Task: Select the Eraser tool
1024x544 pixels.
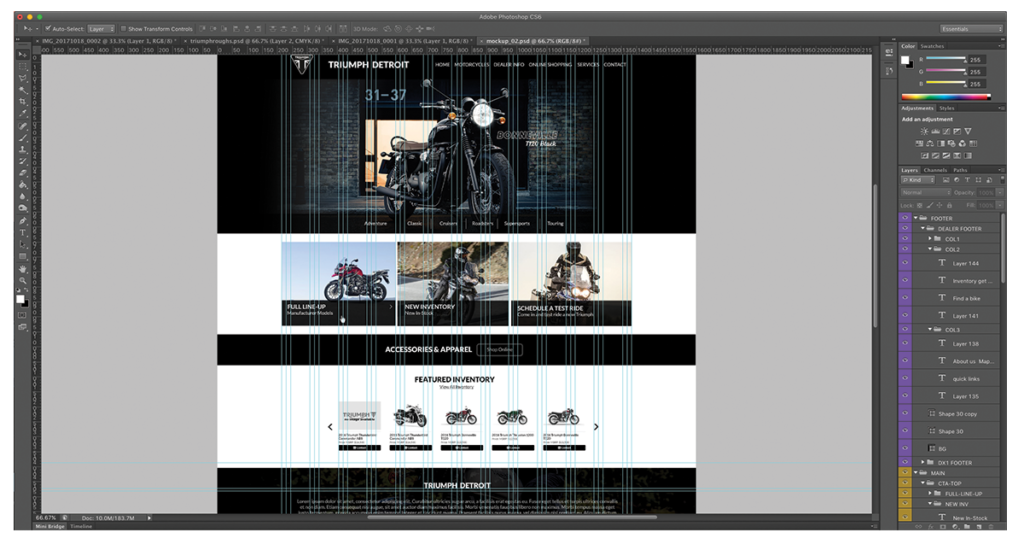Action: click(x=23, y=173)
